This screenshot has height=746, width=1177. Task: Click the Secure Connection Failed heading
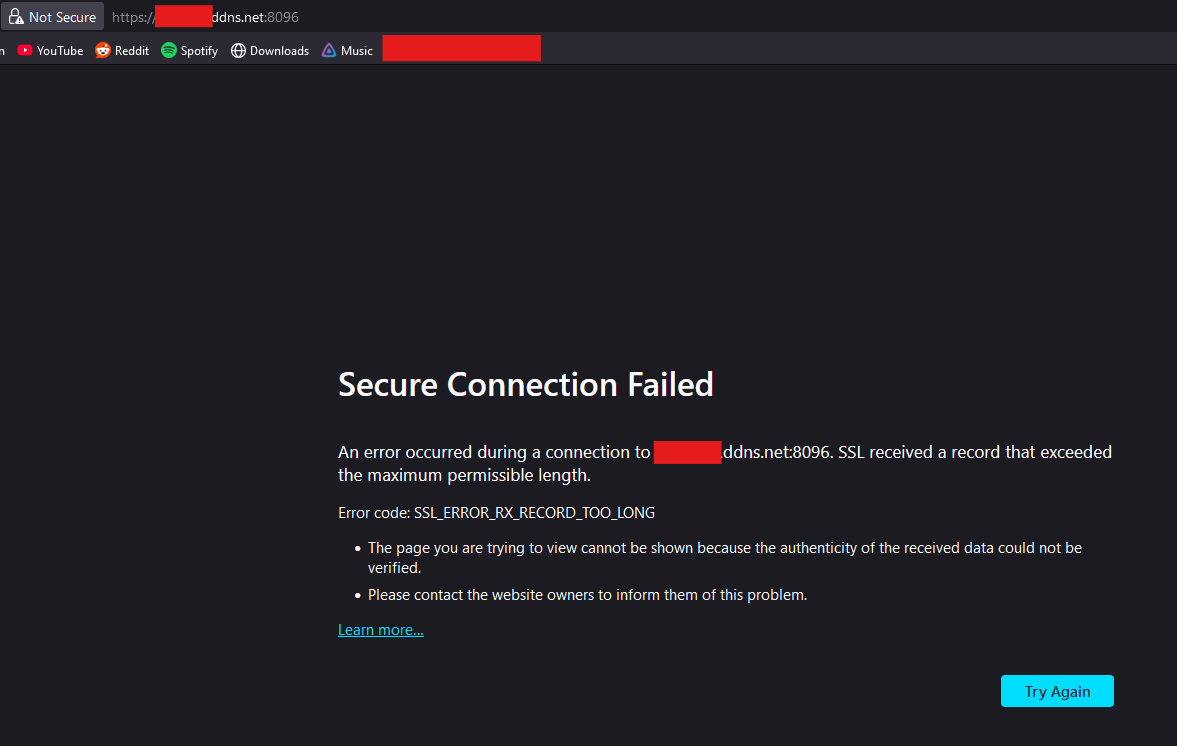(525, 385)
